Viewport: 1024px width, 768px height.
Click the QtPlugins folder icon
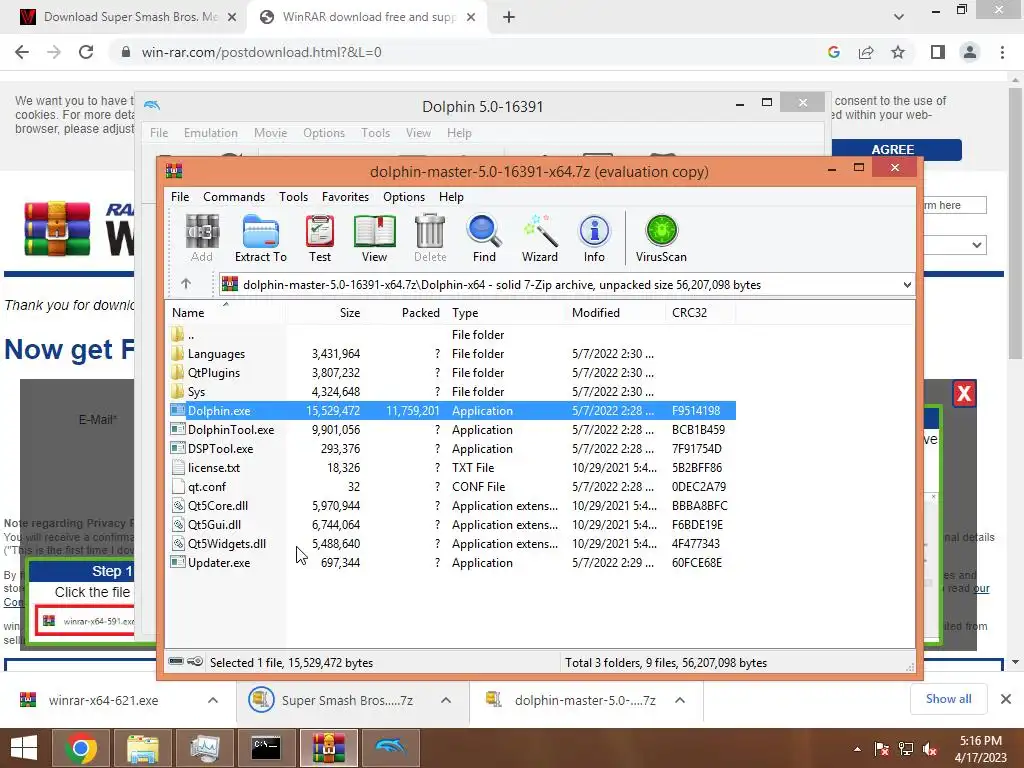(177, 372)
